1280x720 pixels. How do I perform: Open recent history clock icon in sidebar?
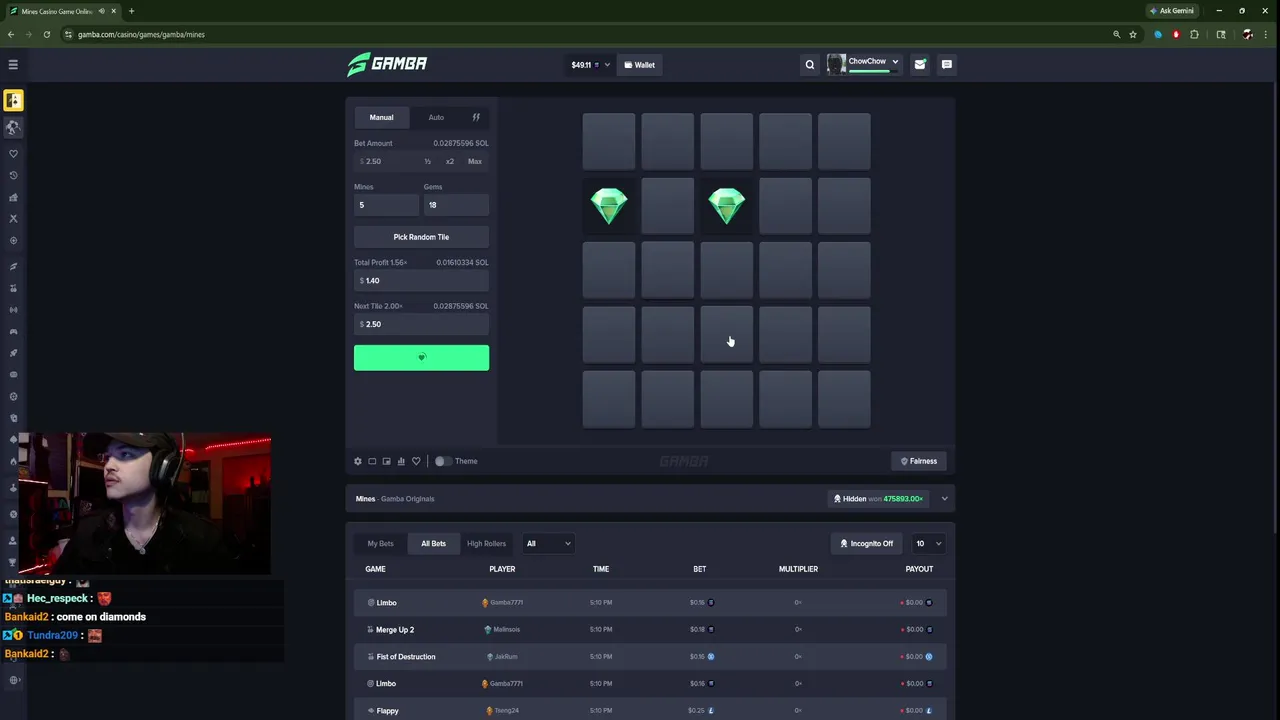13,175
